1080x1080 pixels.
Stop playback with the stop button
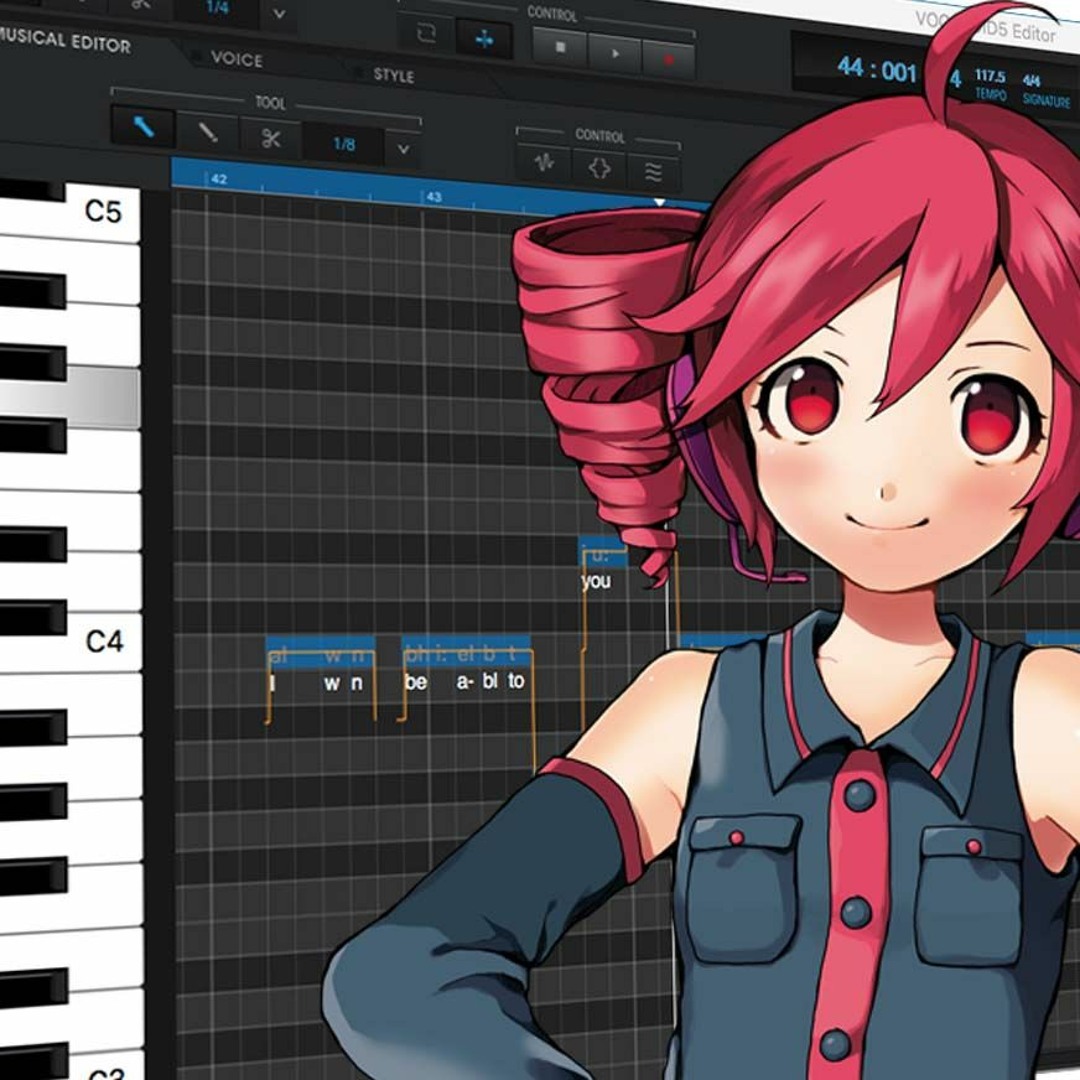coord(561,47)
